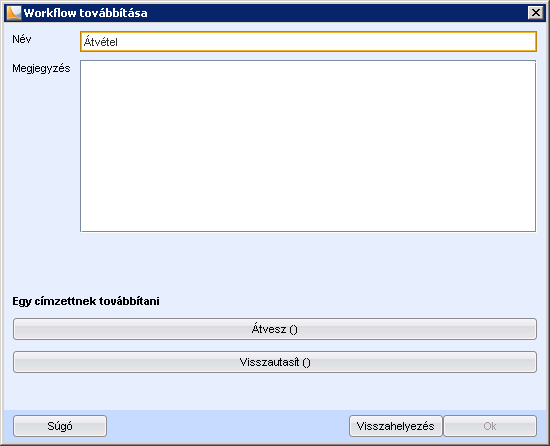Image resolution: width=550 pixels, height=446 pixels.
Task: Click the Workflow továbbítása dialog icon
Action: point(14,13)
